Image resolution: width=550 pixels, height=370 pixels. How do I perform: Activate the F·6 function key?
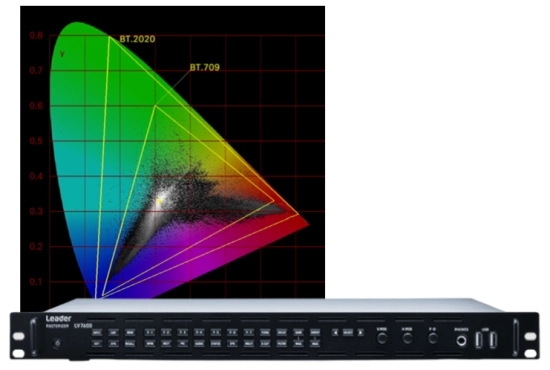232,332
